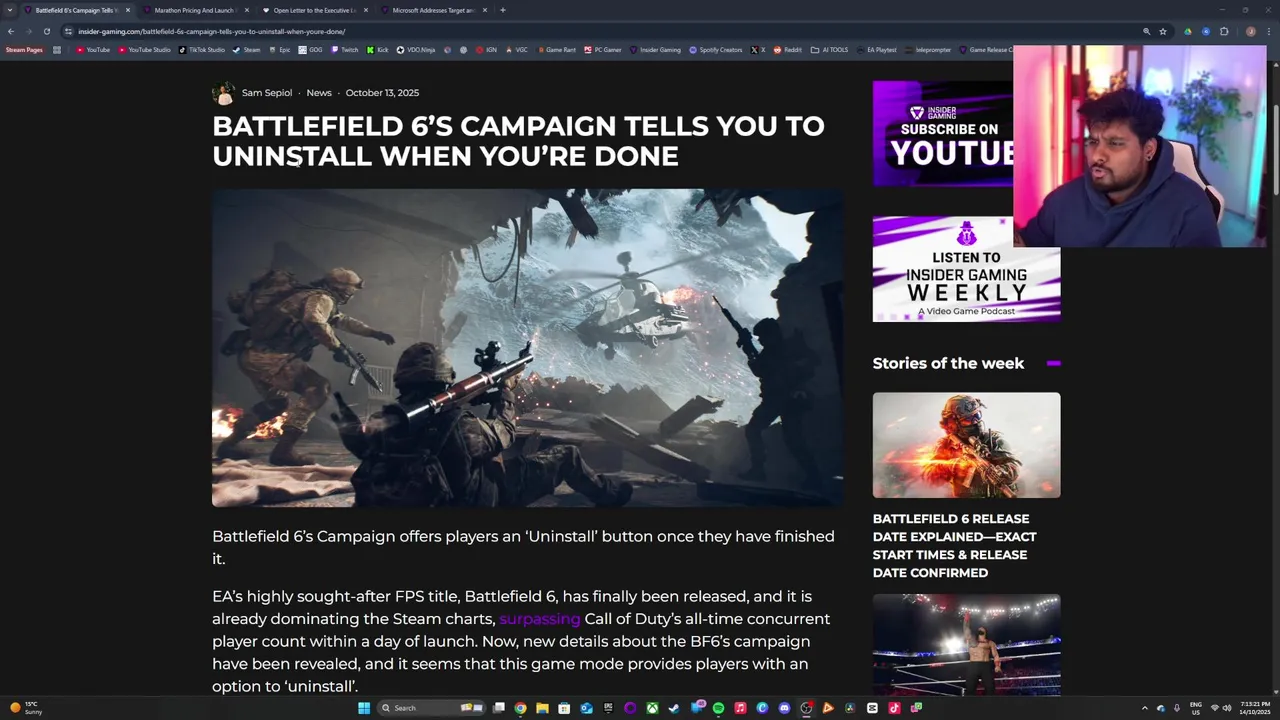Open the AI TOOLS bookmark folder
Viewport: 1280px width, 720px height.
(829, 49)
